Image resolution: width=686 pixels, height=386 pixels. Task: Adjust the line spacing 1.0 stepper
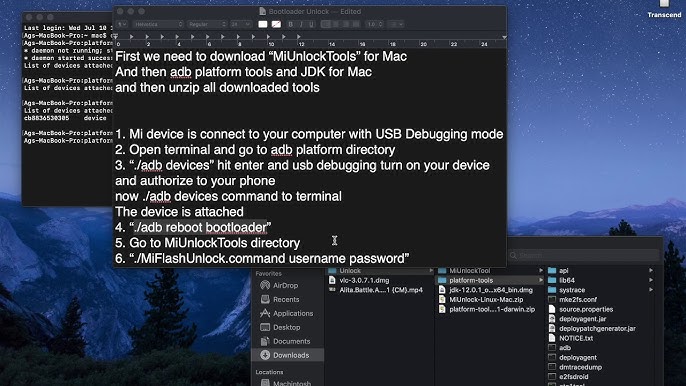tap(374, 24)
